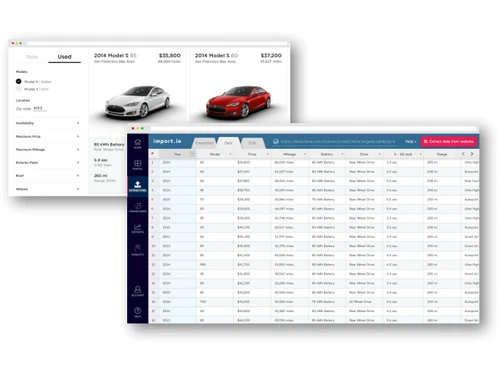This screenshot has height=375, width=500.
Task: Click Extract data from website button
Action: [x=449, y=141]
